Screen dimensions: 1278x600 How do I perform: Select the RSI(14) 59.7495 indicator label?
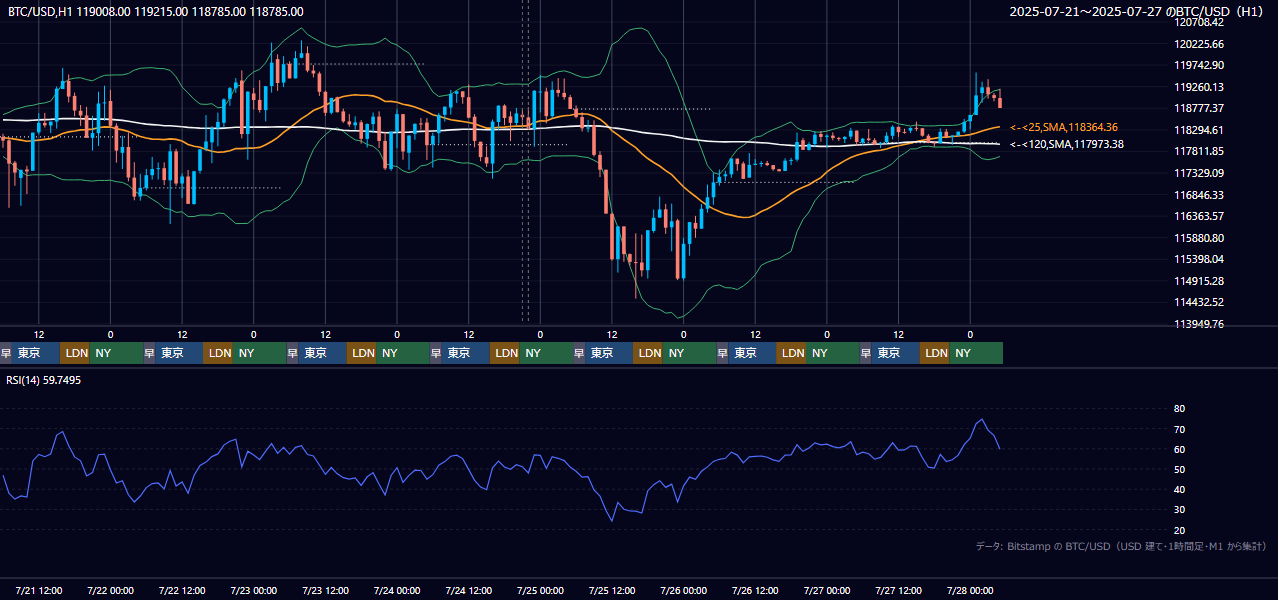(44, 380)
